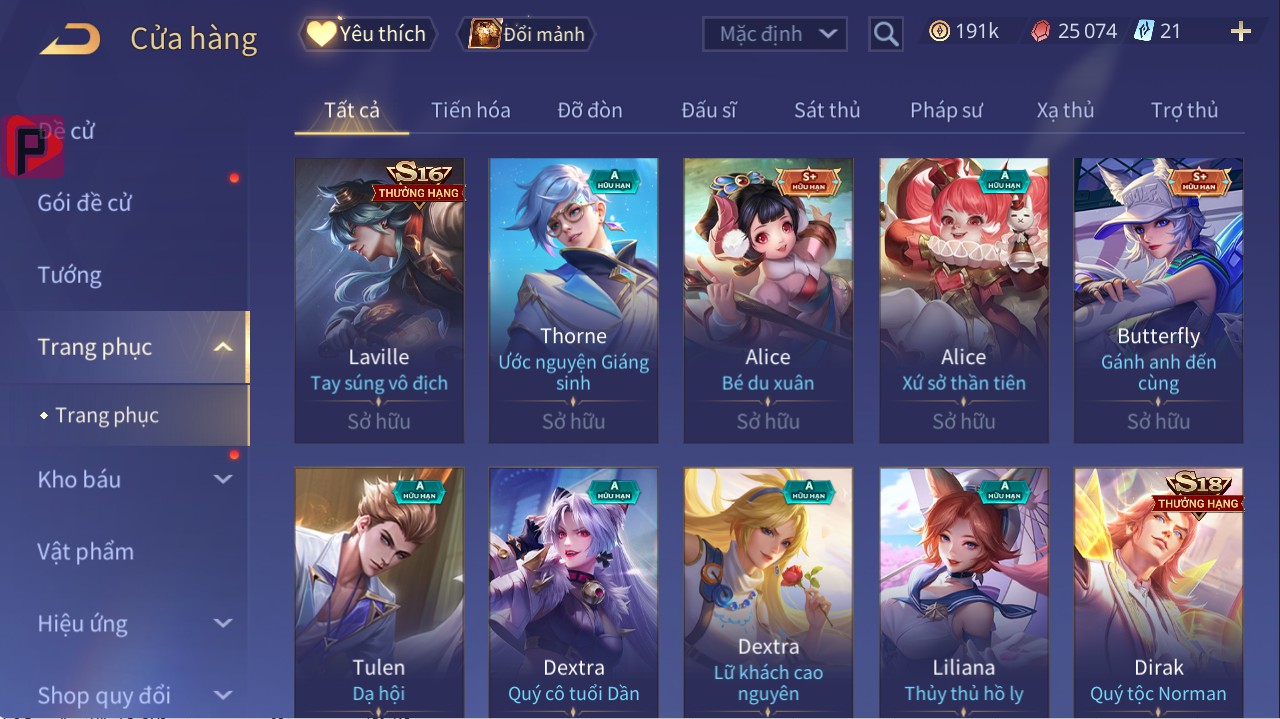Viewport: 1280px width, 719px height.
Task: Click the red ruby currency icon
Action: [x=1041, y=32]
